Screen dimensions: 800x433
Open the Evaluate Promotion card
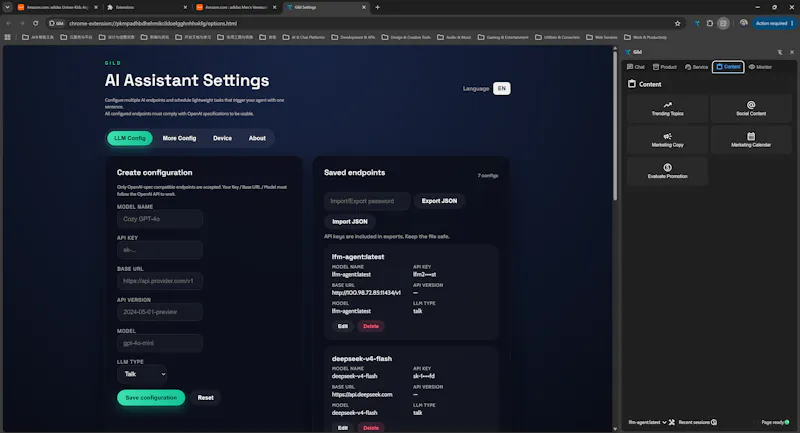(667, 171)
